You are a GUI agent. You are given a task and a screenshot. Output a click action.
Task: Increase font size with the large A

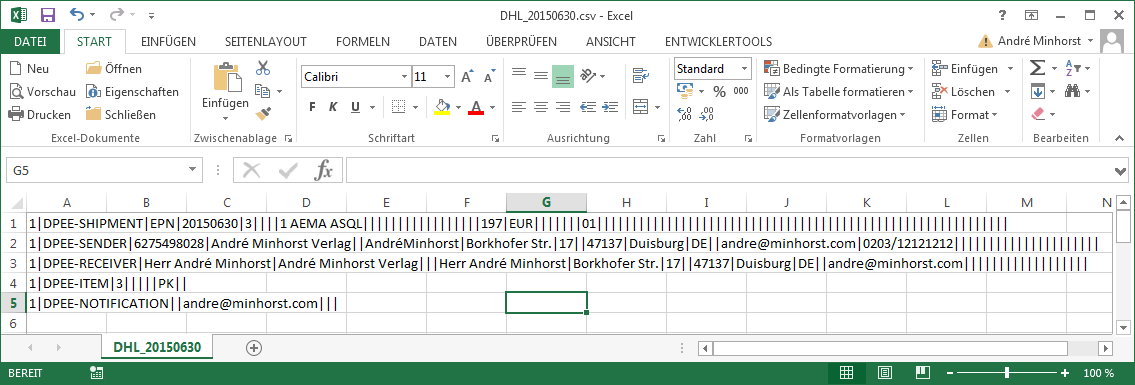467,77
